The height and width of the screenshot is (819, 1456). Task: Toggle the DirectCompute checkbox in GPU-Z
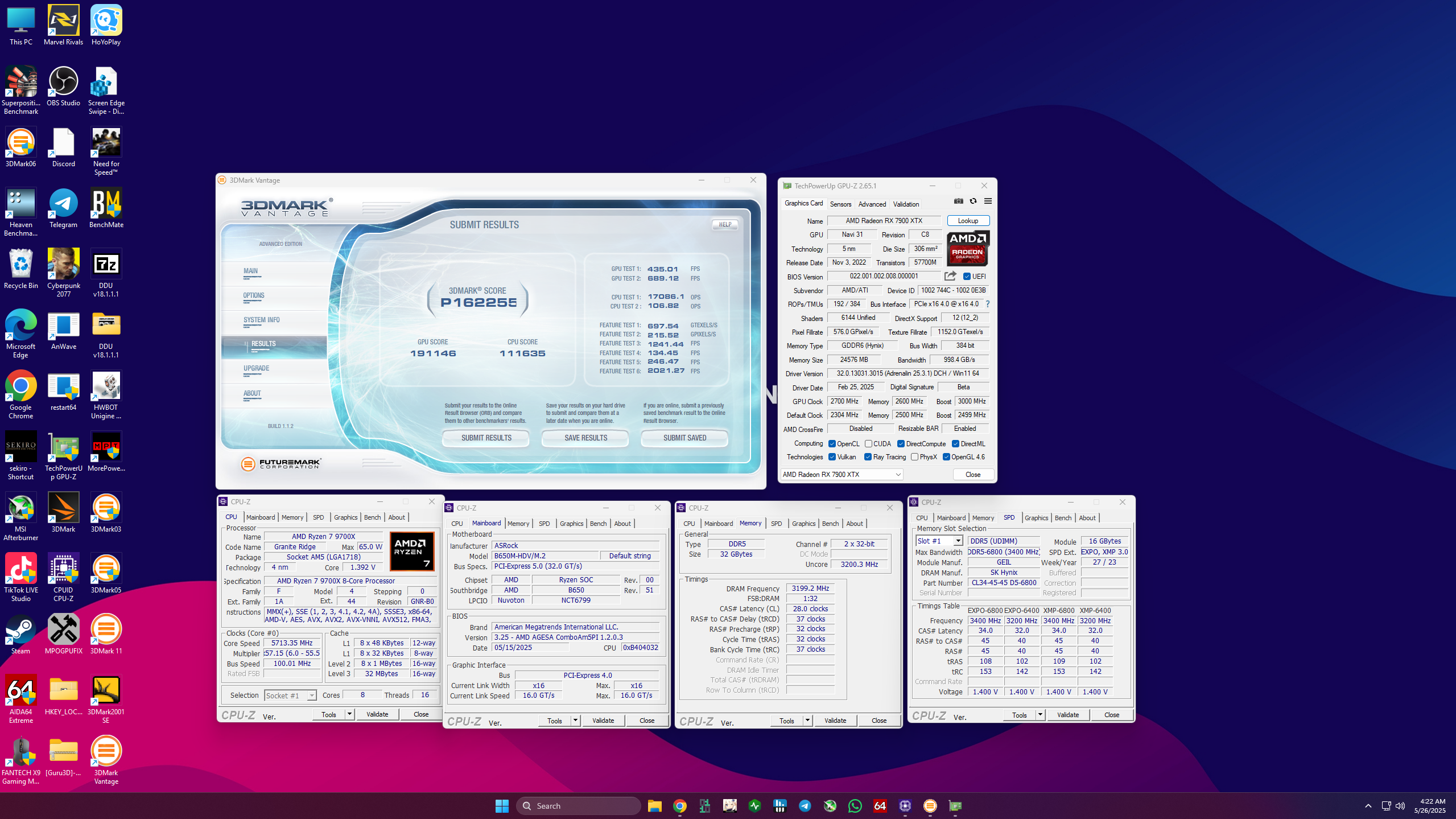(901, 444)
